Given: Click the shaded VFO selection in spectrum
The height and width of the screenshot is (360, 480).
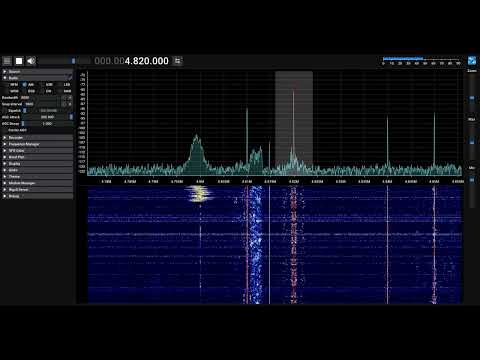Looking at the screenshot, I should 294,123.
